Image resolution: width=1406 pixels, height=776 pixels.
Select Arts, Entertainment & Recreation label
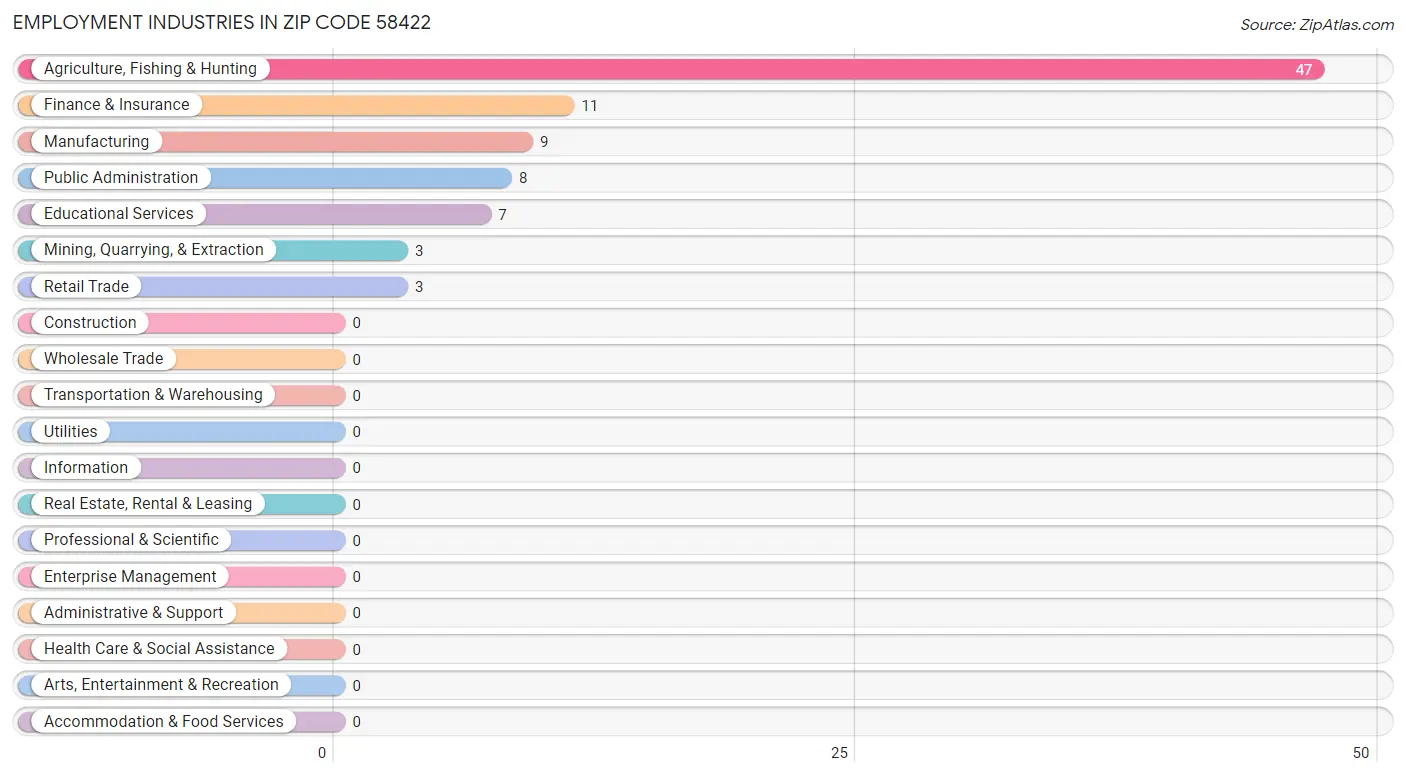tap(161, 685)
